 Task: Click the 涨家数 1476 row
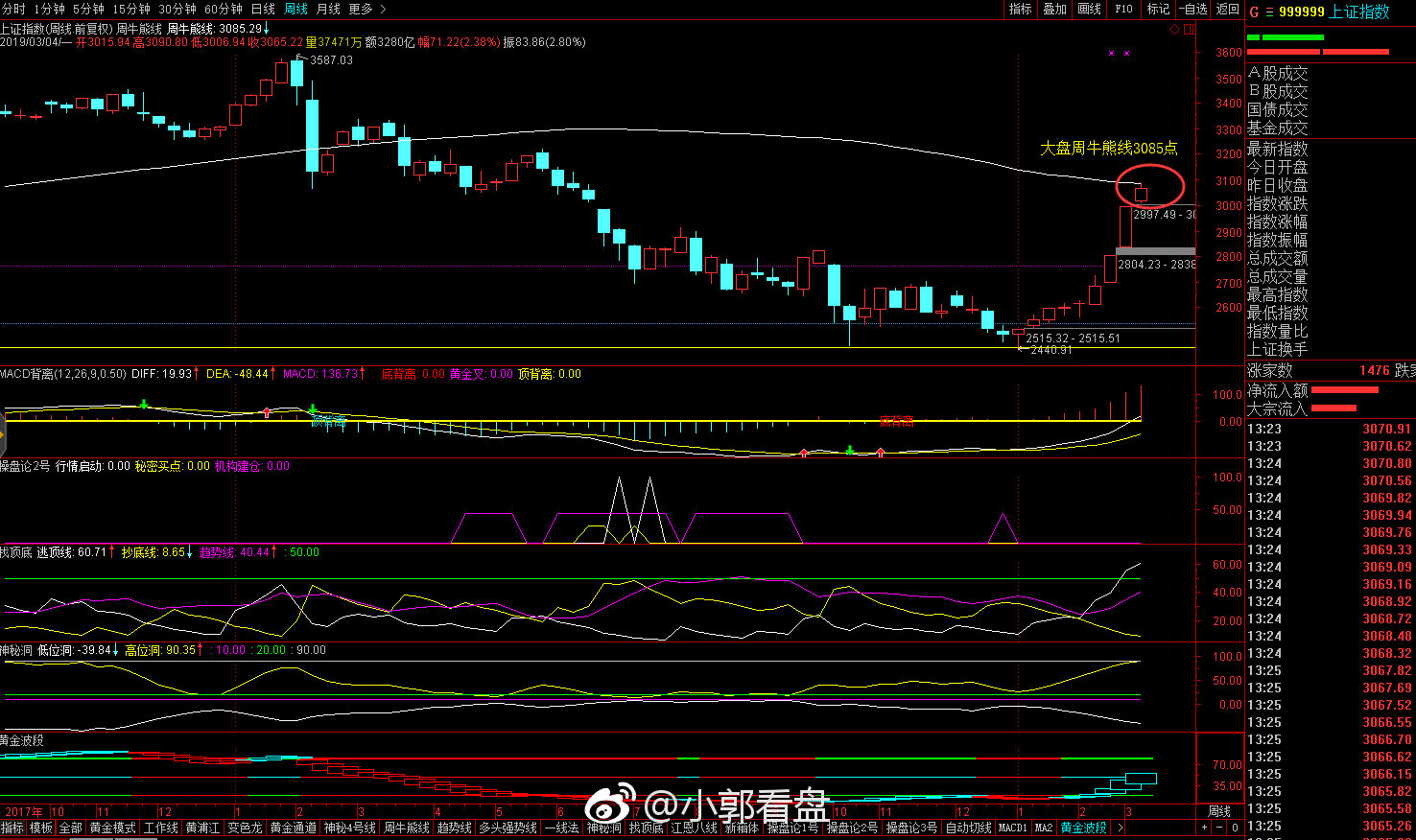pos(1331,370)
